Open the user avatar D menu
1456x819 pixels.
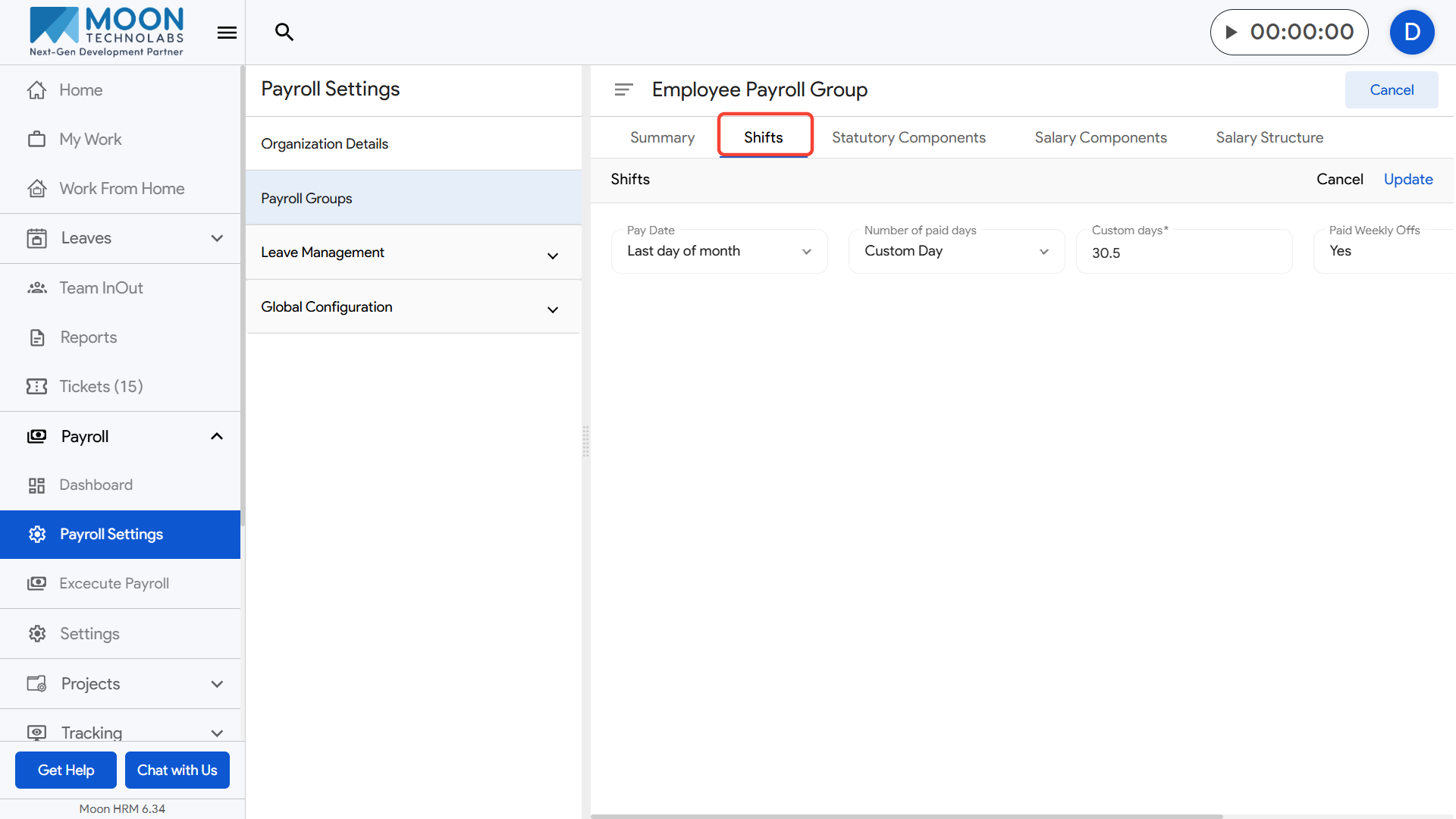tap(1411, 32)
